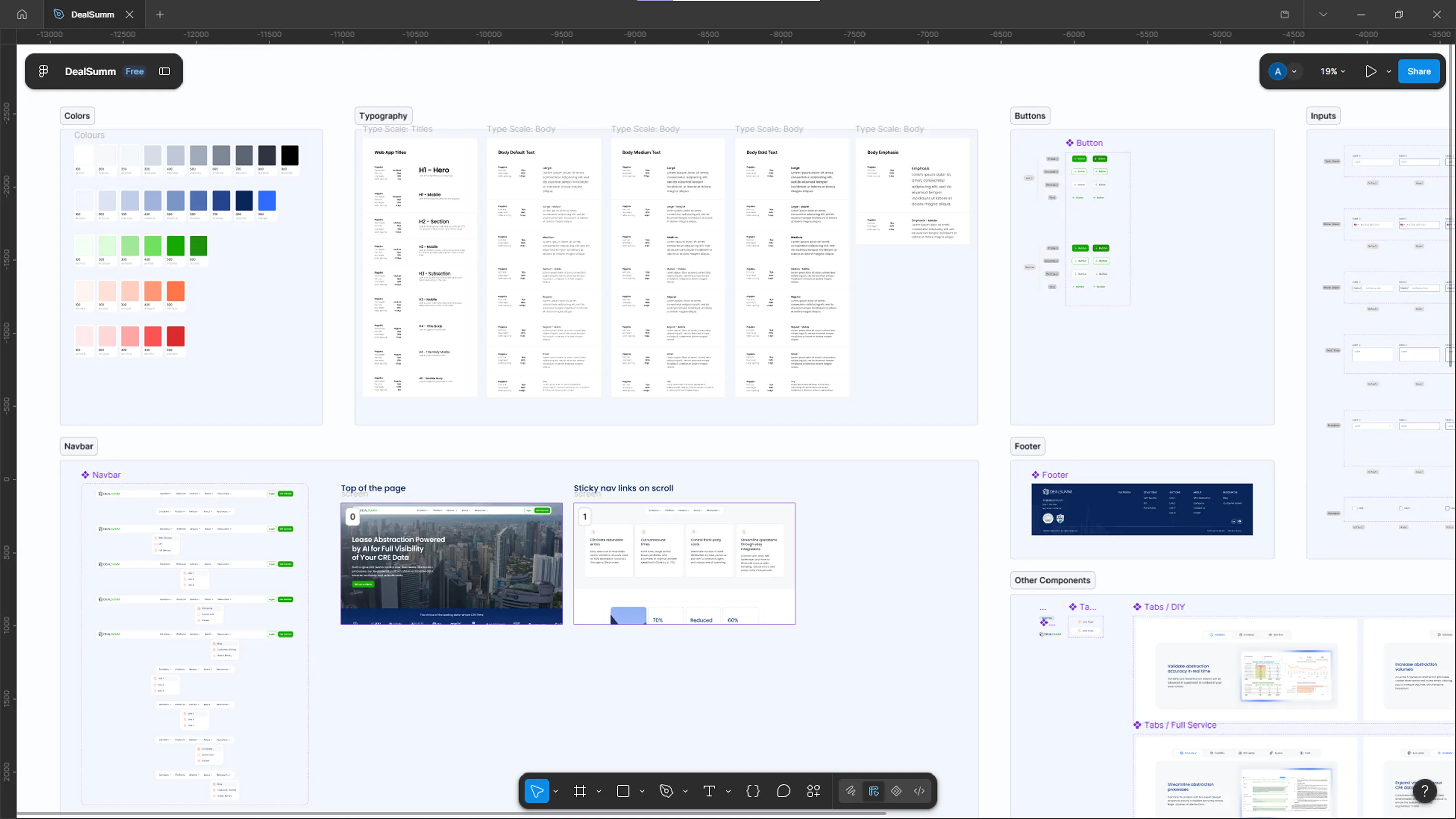This screenshot has width=1456, height=819.
Task: Click the Free plan badge
Action: point(134,71)
